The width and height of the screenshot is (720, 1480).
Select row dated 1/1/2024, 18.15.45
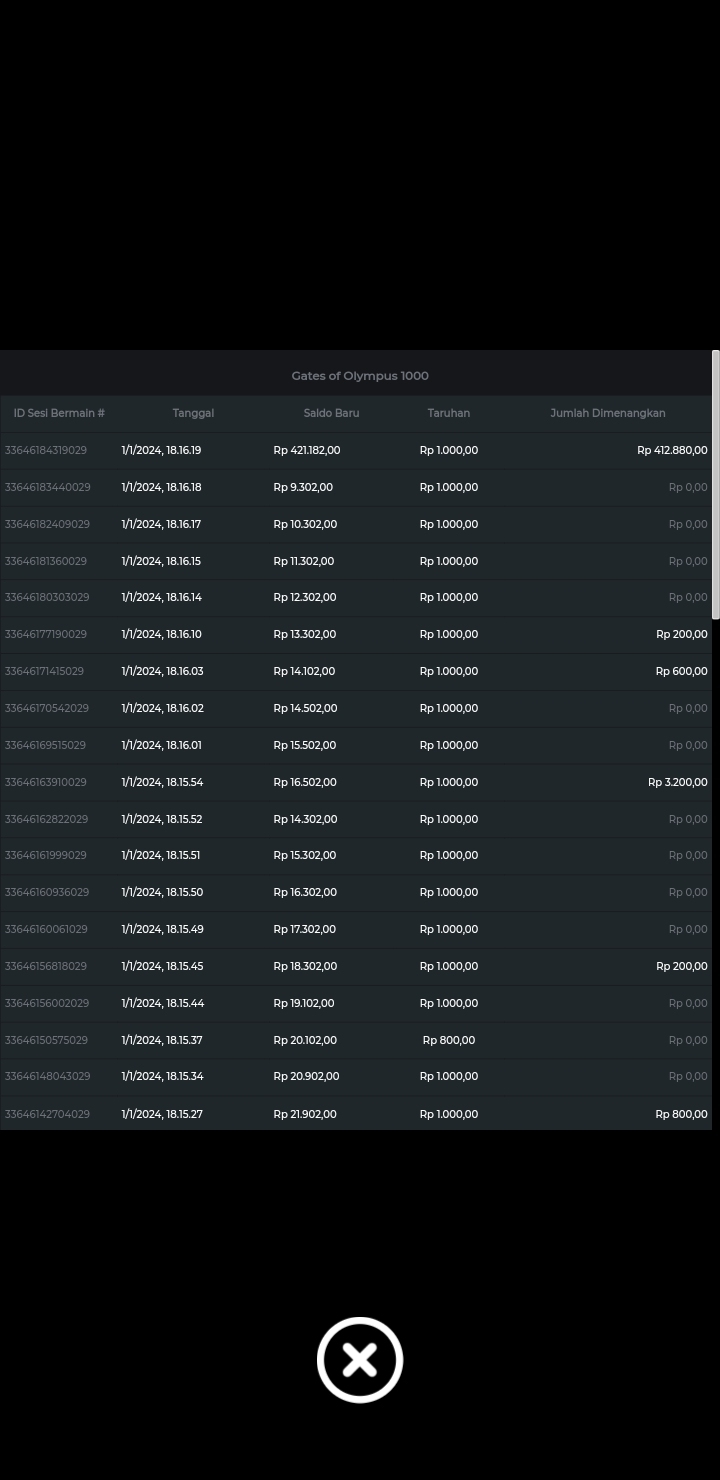point(162,966)
